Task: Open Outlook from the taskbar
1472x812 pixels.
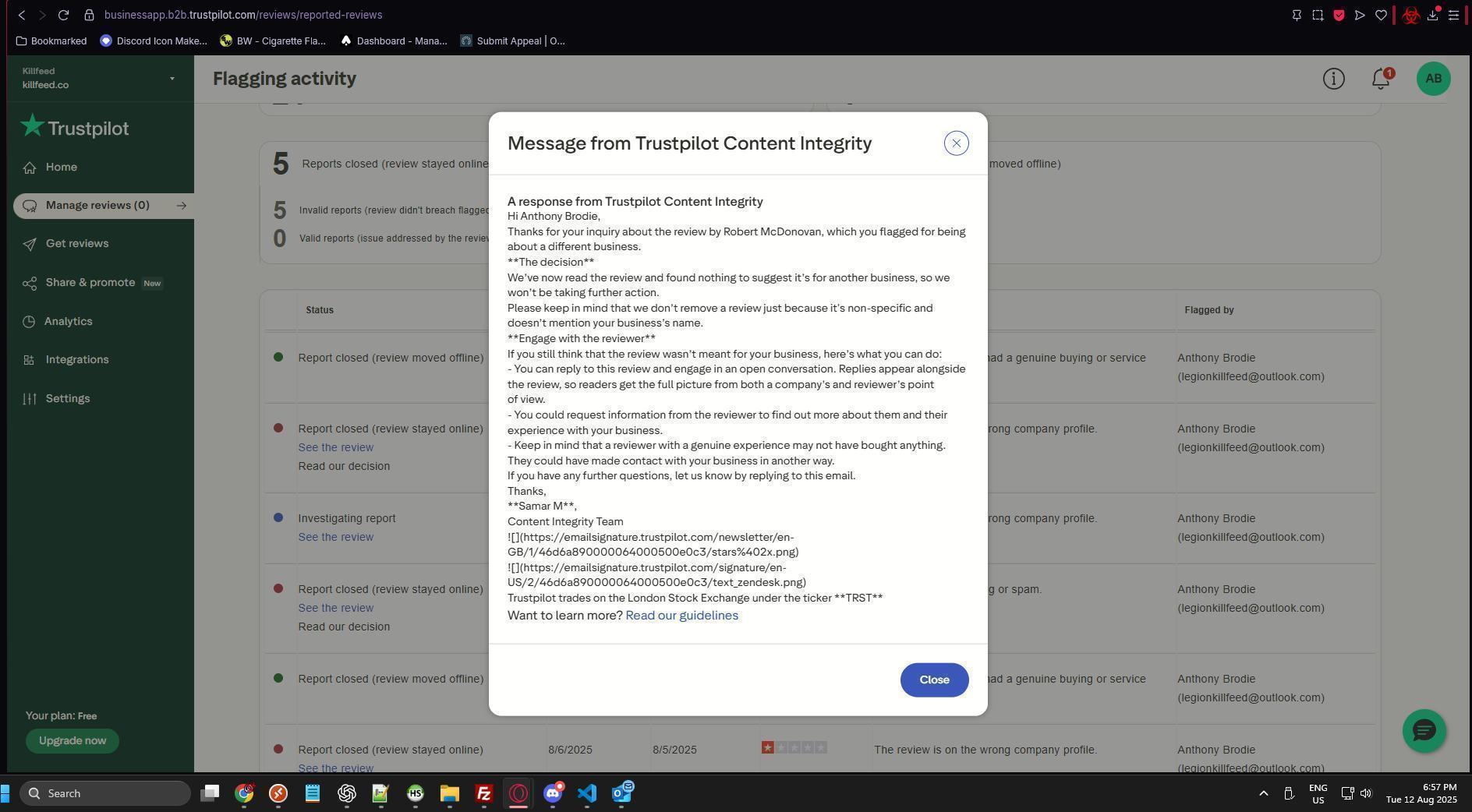Action: tap(622, 793)
